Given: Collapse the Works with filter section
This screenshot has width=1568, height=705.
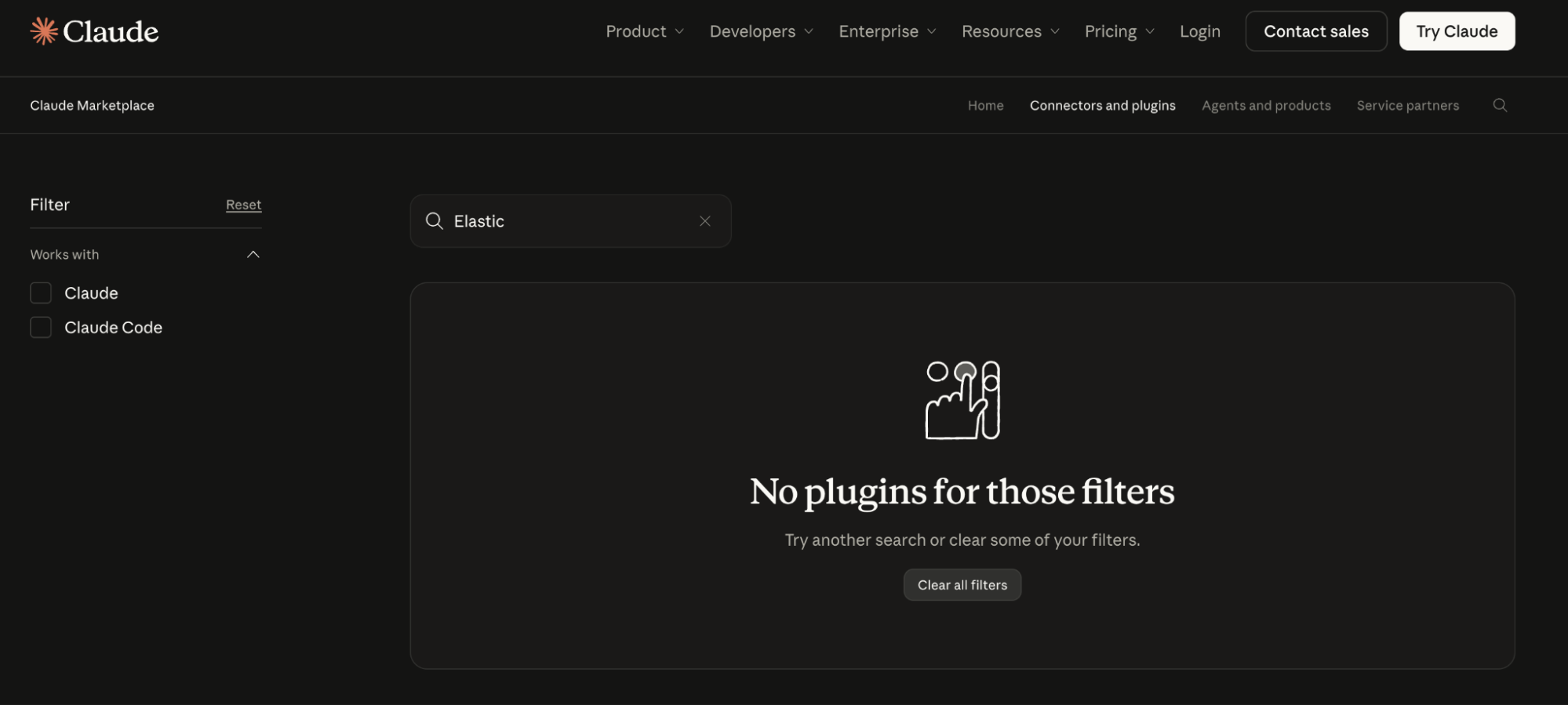Looking at the screenshot, I should [x=253, y=254].
